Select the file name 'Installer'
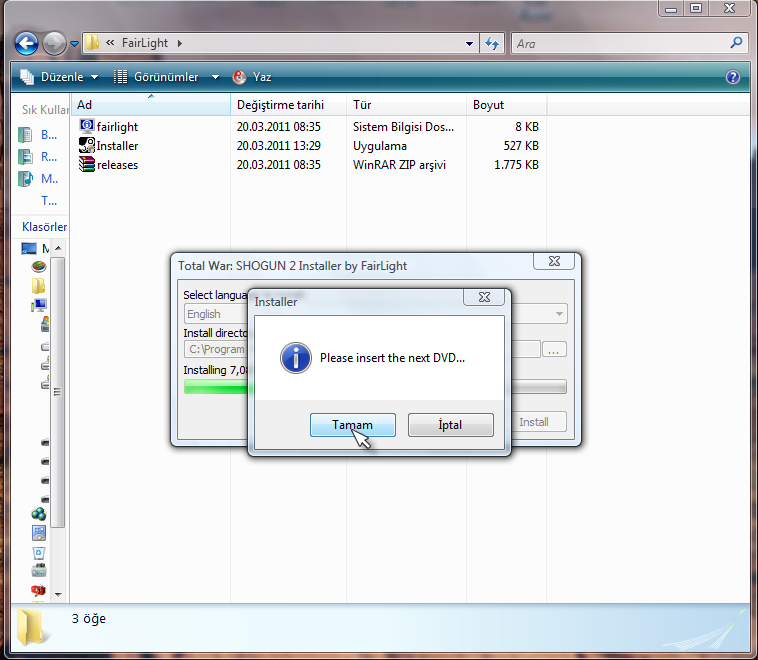The width and height of the screenshot is (758, 660). [x=117, y=146]
